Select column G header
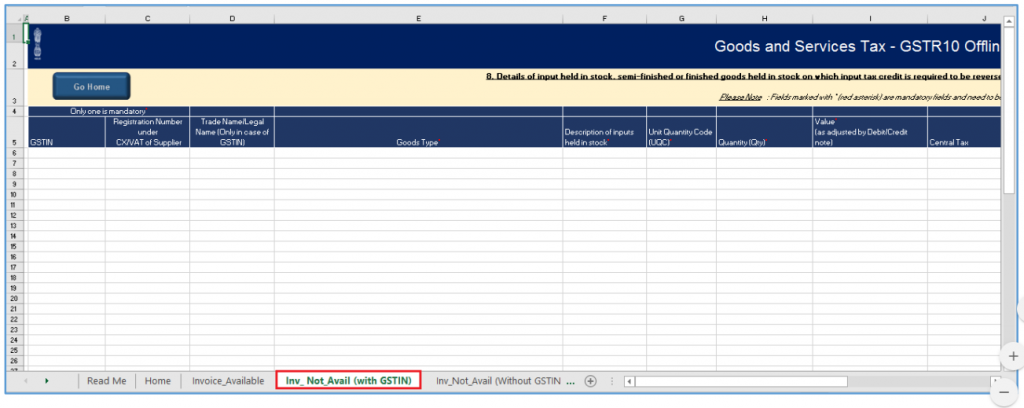 (681, 19)
